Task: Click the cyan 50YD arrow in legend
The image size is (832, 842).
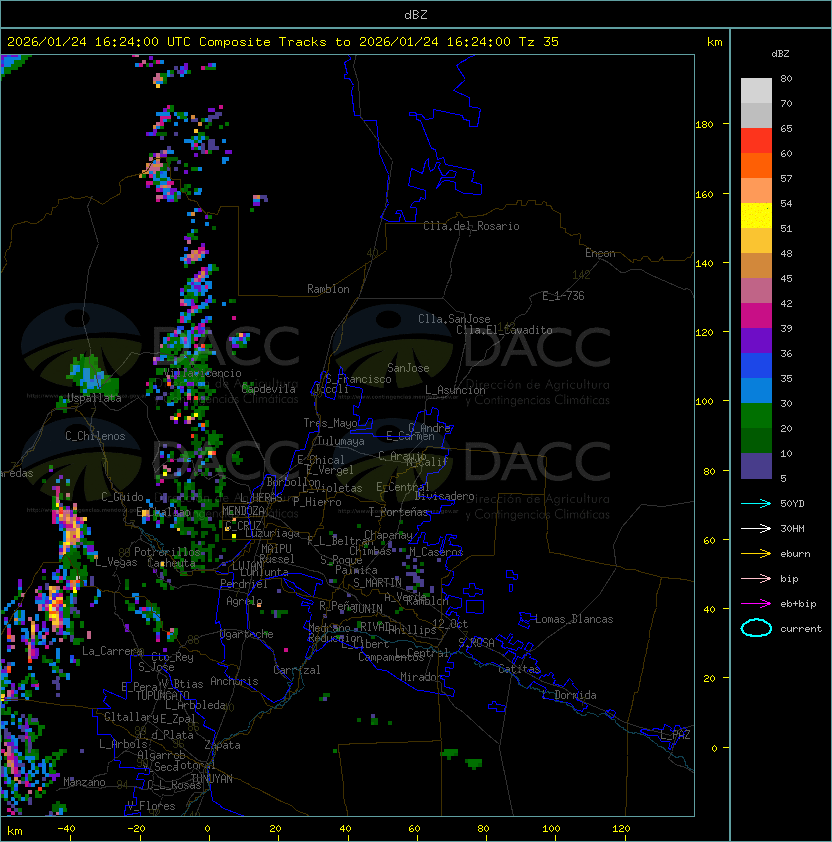Action: pyautogui.click(x=756, y=503)
